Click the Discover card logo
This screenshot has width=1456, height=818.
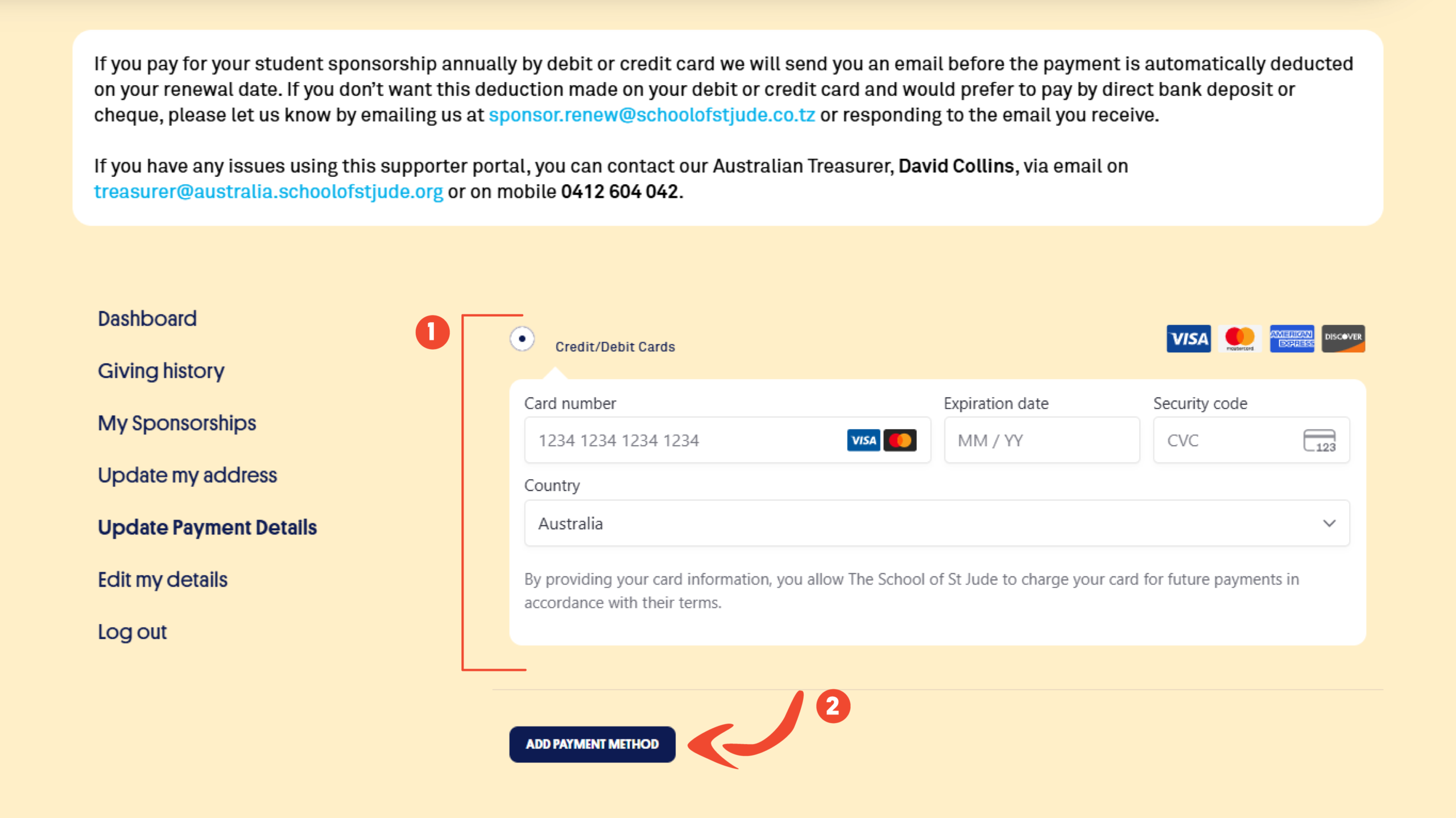(1343, 339)
